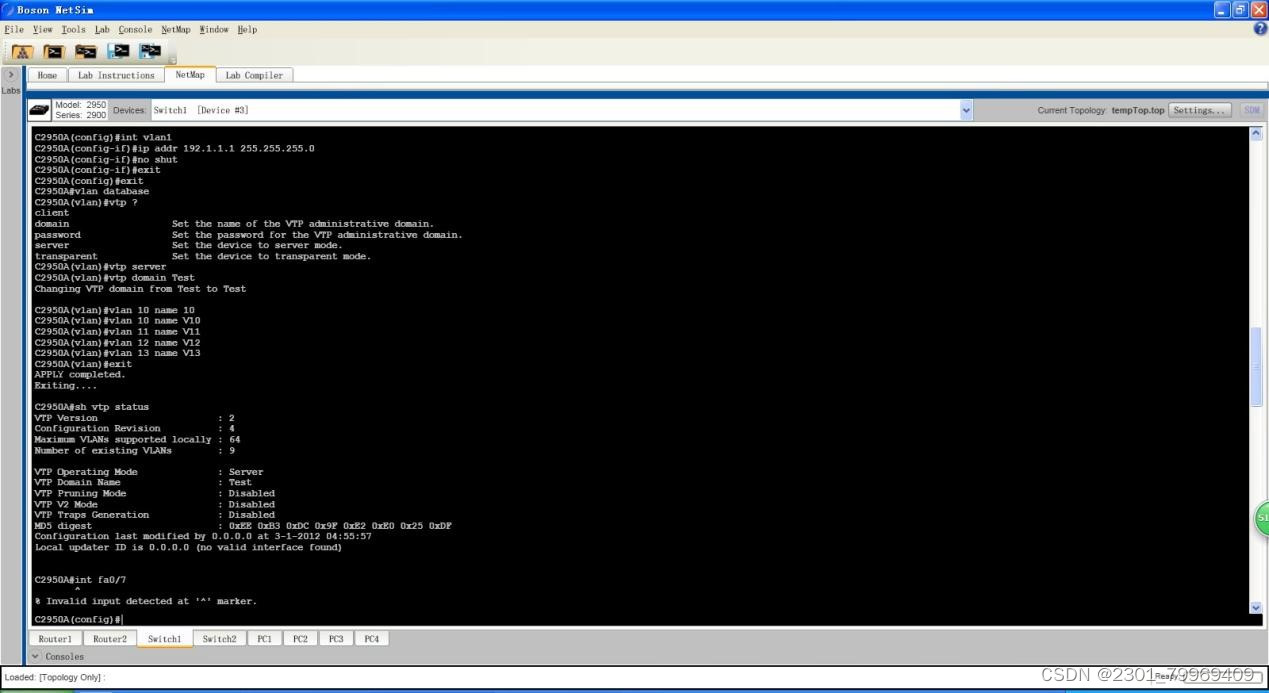
Task: Open the Console menu
Action: [x=134, y=29]
